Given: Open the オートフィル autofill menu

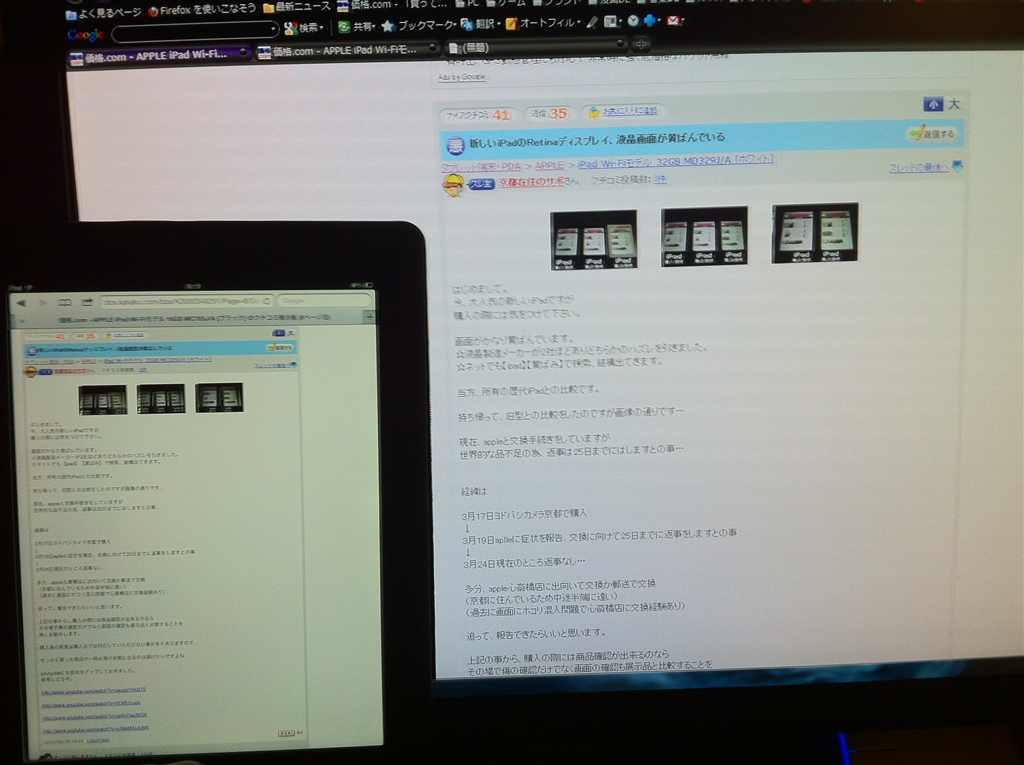Looking at the screenshot, I should click(x=542, y=24).
